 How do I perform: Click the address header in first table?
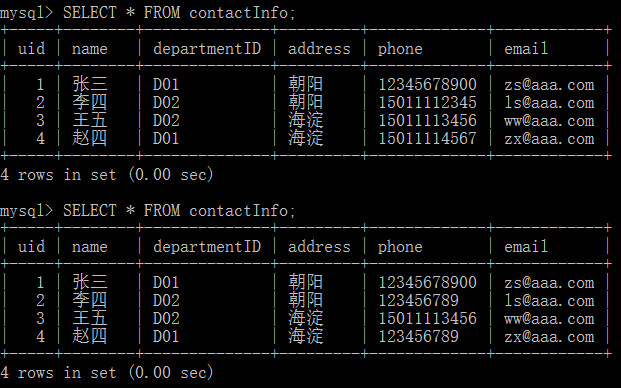(x=319, y=49)
